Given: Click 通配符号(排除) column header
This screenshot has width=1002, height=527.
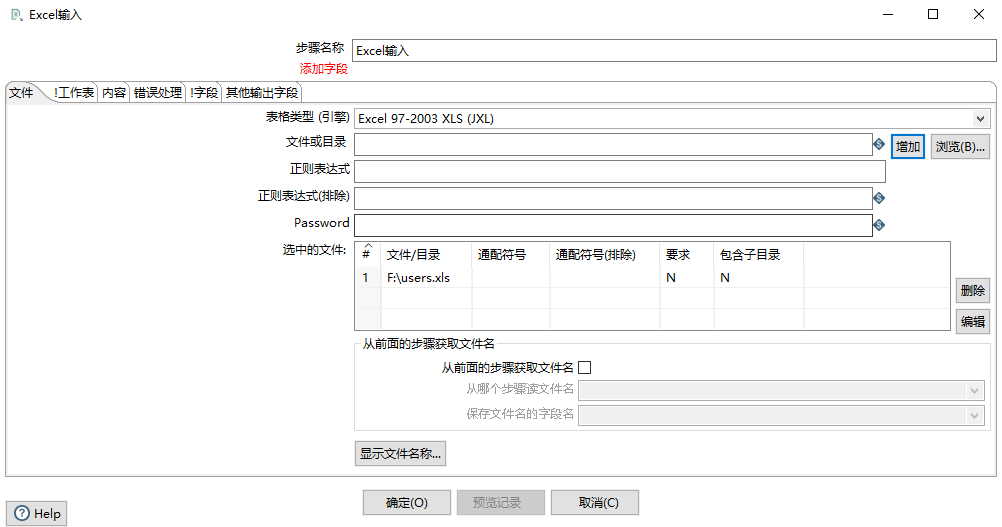Looking at the screenshot, I should [x=605, y=254].
